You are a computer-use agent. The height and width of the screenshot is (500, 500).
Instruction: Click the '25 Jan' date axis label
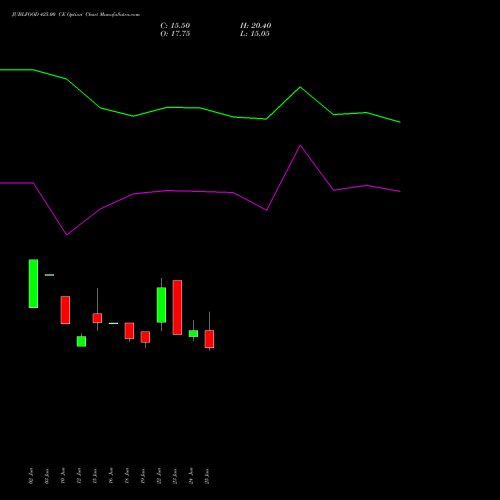207,476
